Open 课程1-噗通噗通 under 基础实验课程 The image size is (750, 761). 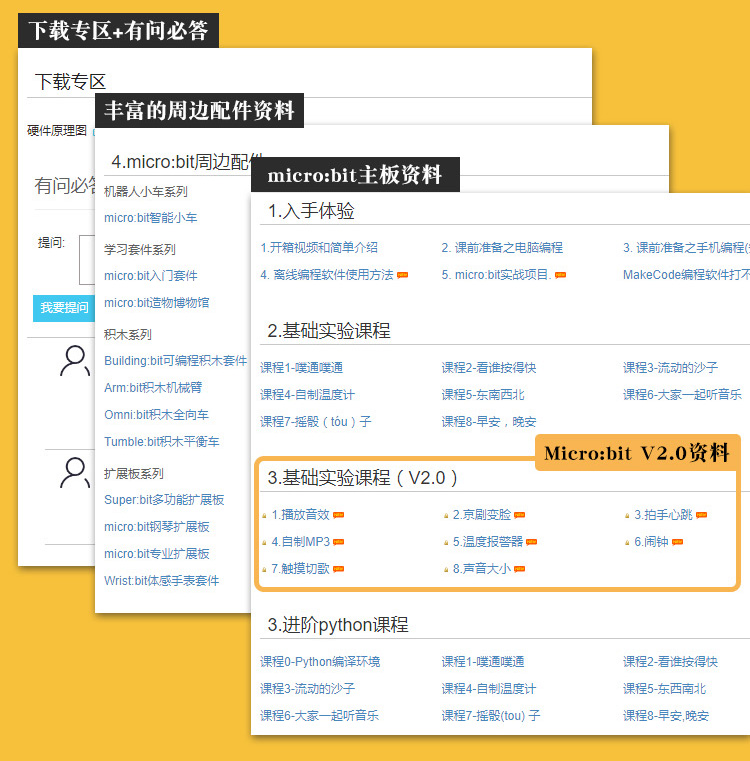(301, 367)
